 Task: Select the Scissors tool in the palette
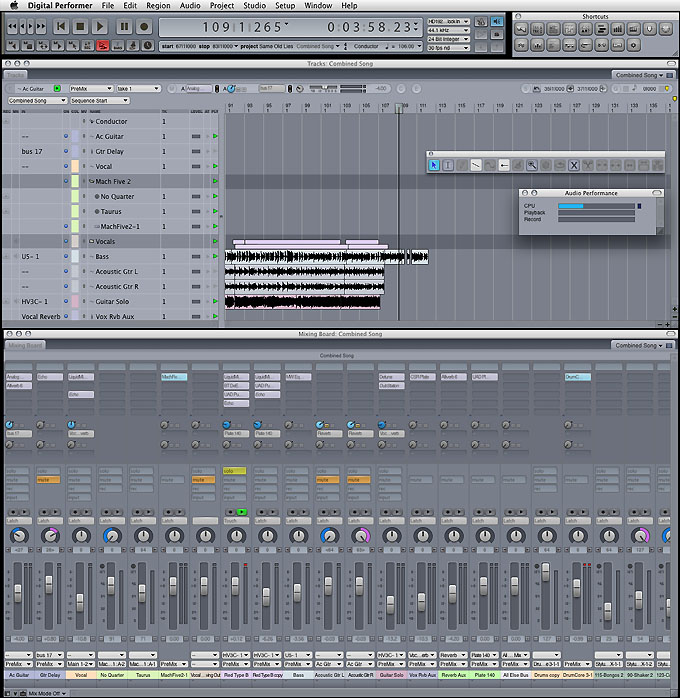pyautogui.click(x=588, y=166)
